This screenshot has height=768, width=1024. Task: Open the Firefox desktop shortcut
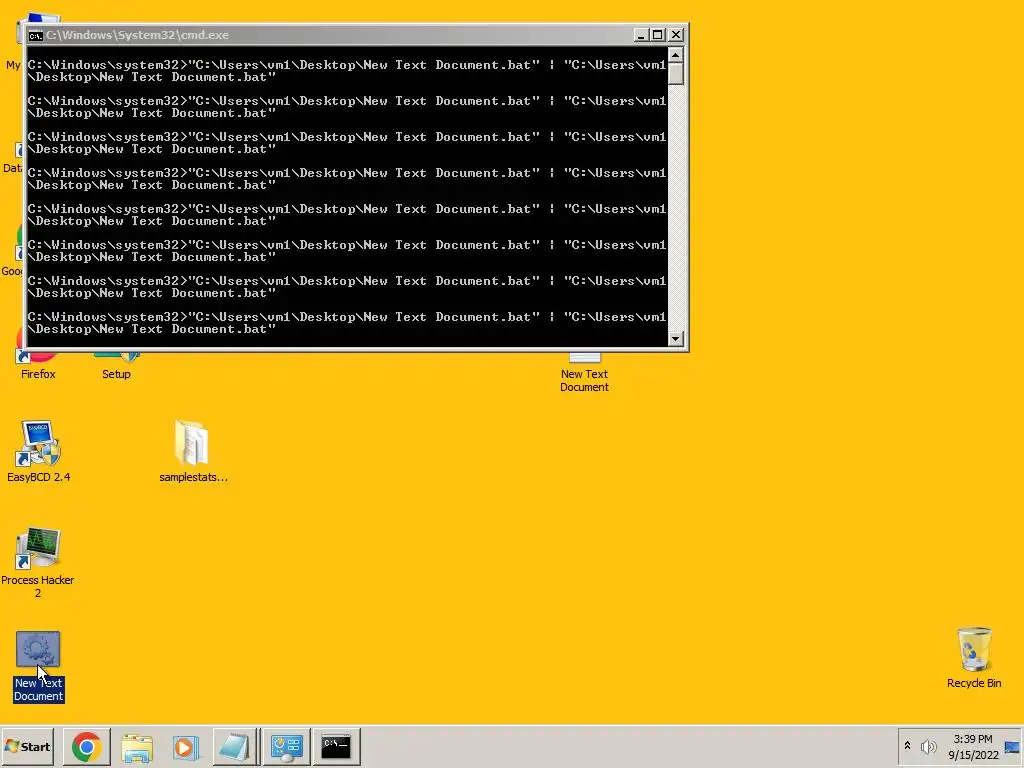(x=38, y=364)
